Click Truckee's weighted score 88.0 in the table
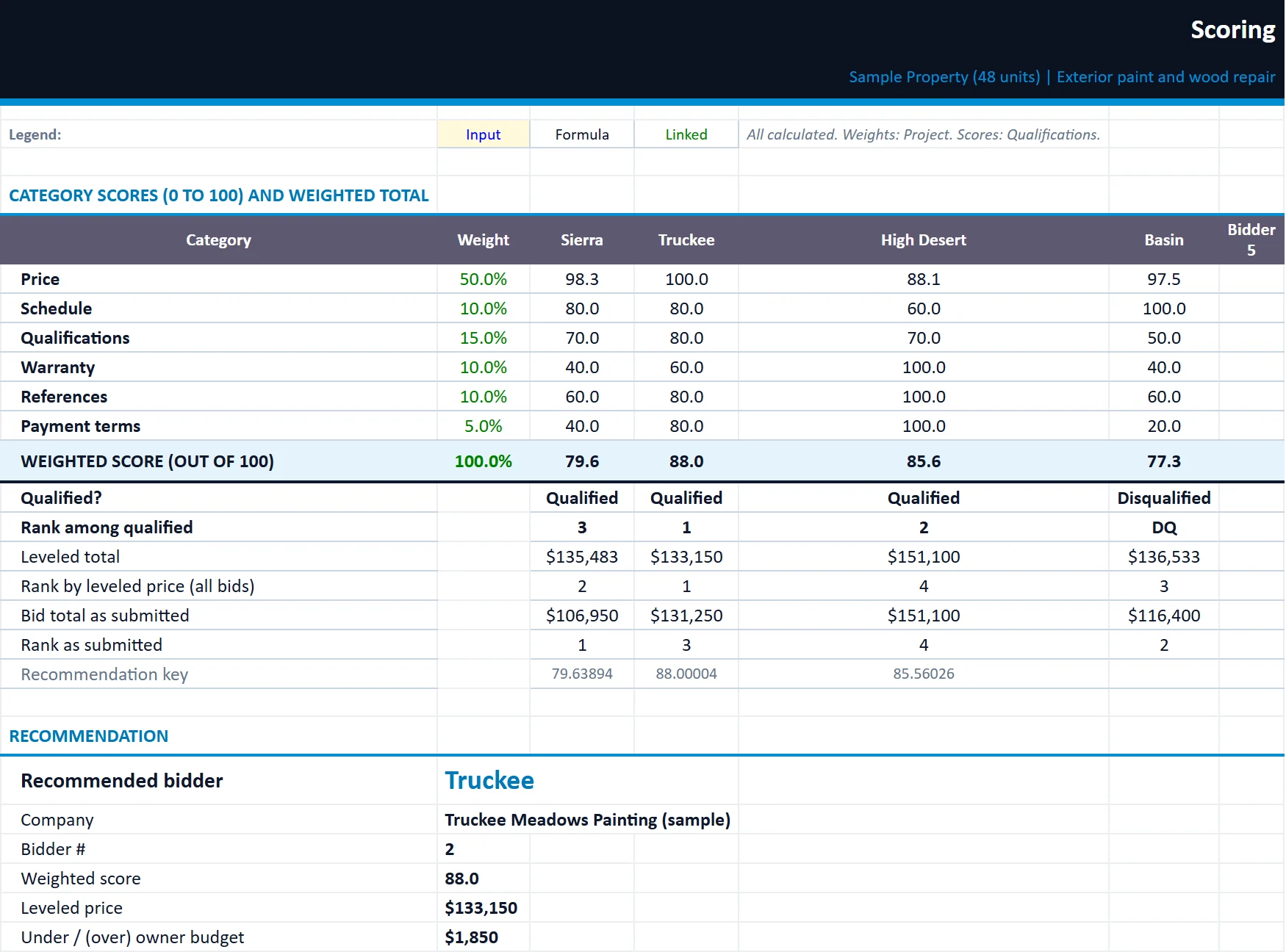This screenshot has height=952, width=1286. pos(686,461)
